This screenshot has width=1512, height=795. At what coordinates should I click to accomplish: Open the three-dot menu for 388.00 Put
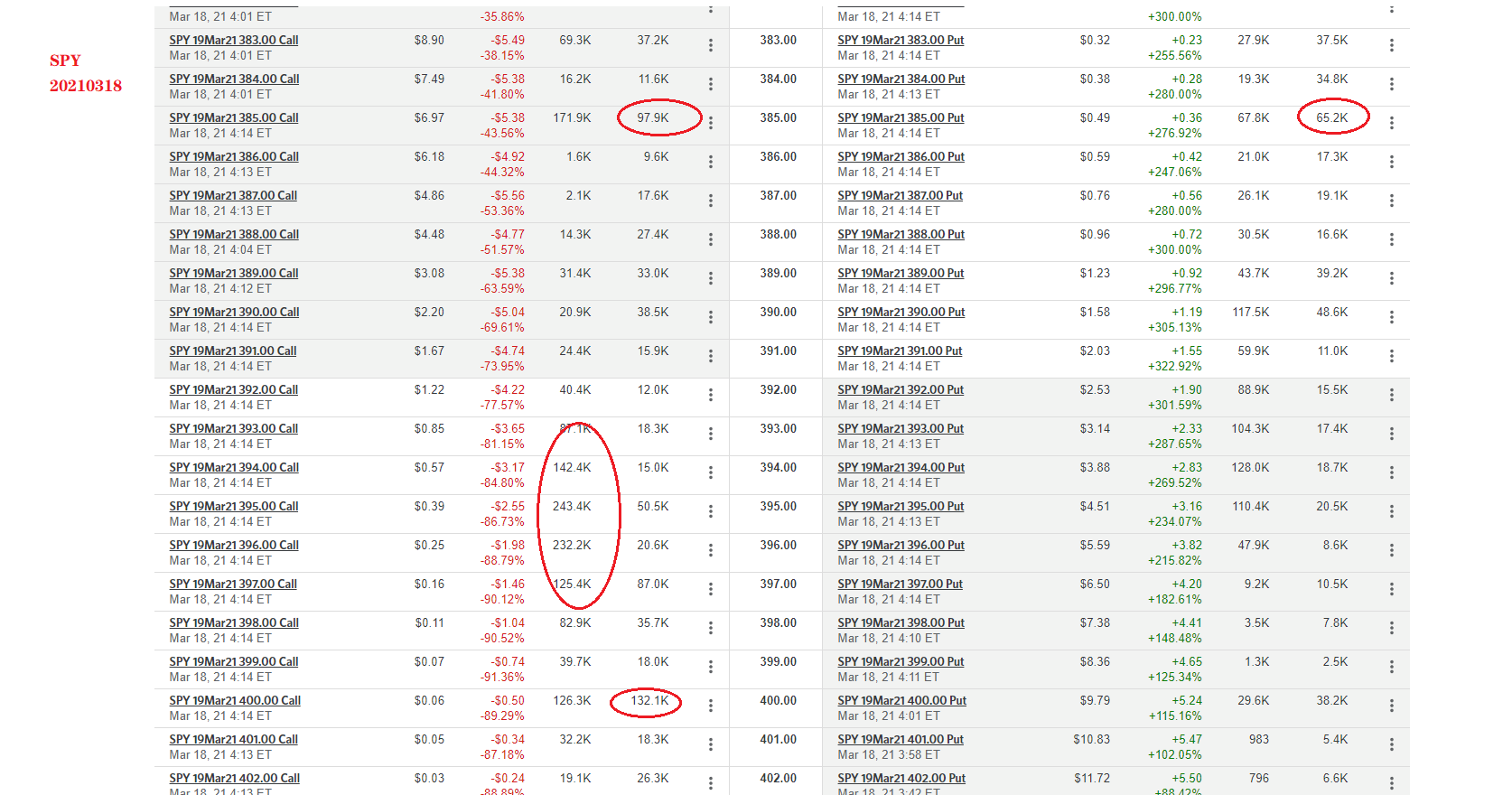1392,239
